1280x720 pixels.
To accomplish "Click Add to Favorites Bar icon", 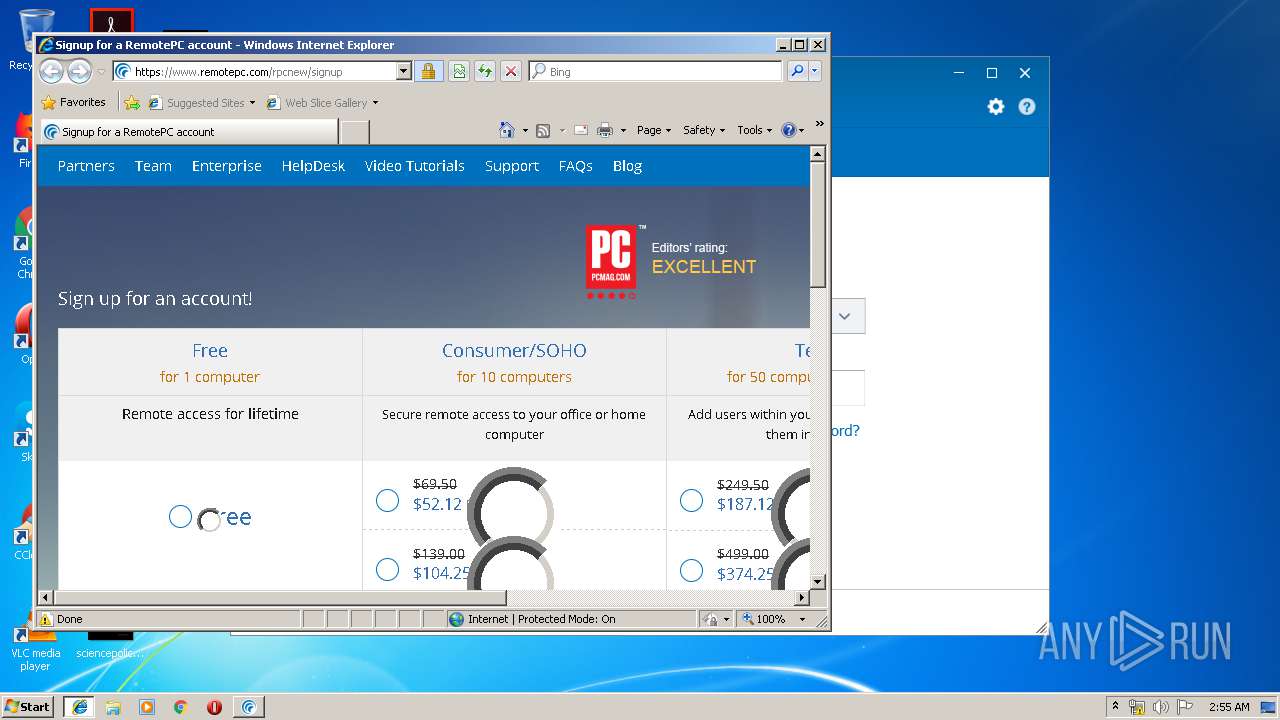I will 132,102.
